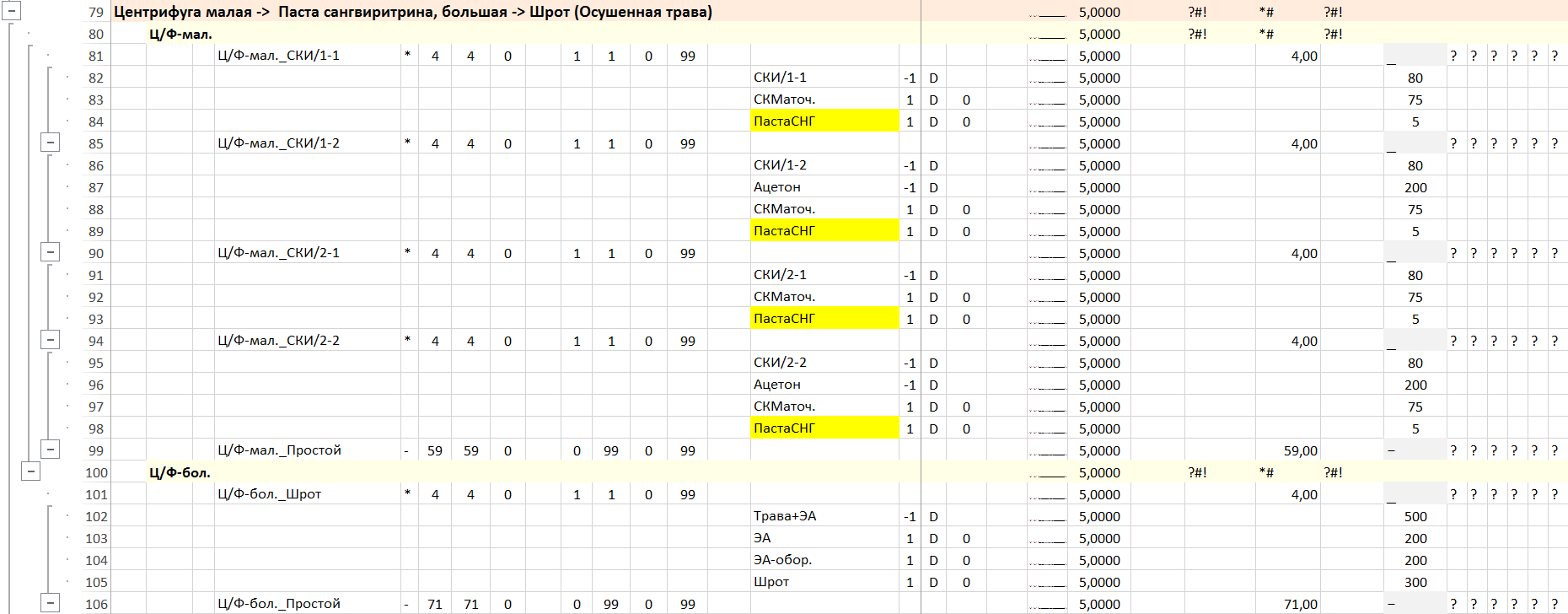The width and height of the screenshot is (1568, 614).
Task: Click yellow ПастаСНГ cell in row 98
Action: [824, 428]
